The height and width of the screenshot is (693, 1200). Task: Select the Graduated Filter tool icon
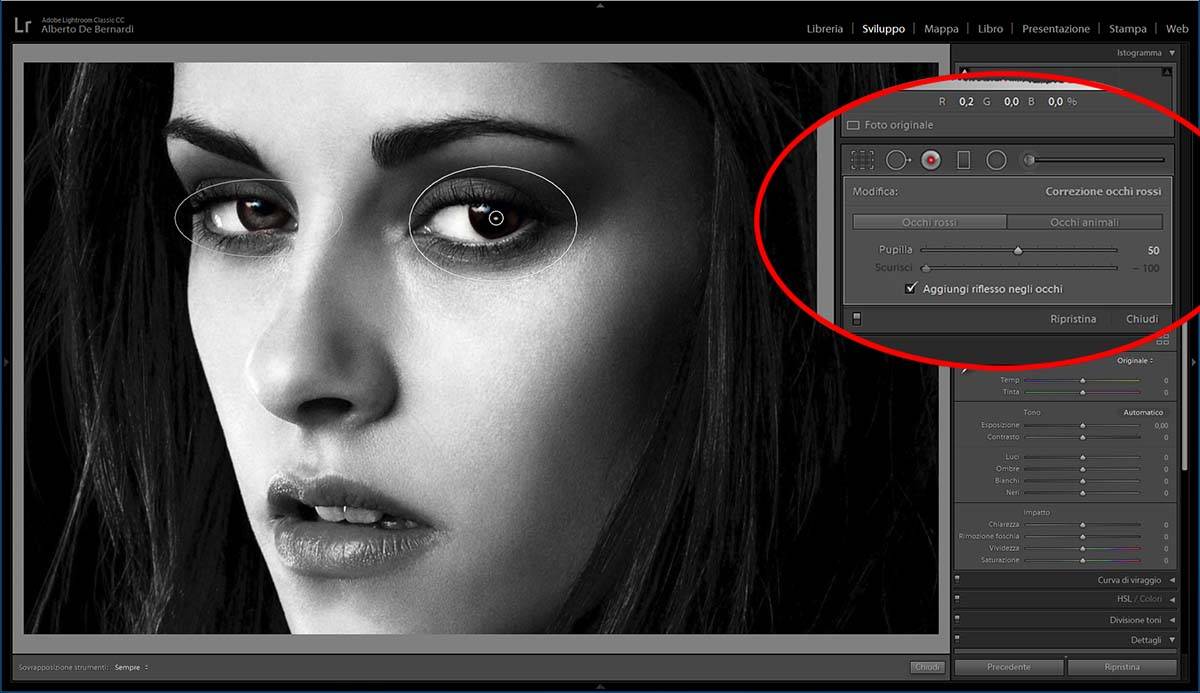coord(964,160)
